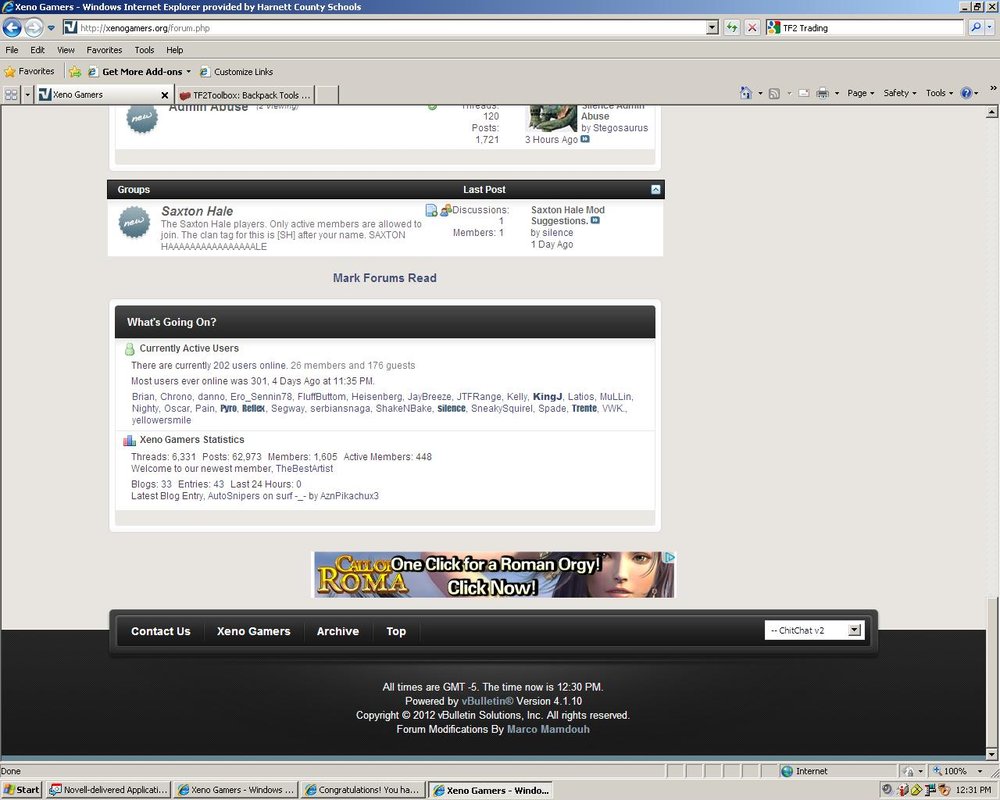Screen dimensions: 1000x800
Task: Switch to TF2Toolbox Backpack Tools tab
Action: click(244, 95)
